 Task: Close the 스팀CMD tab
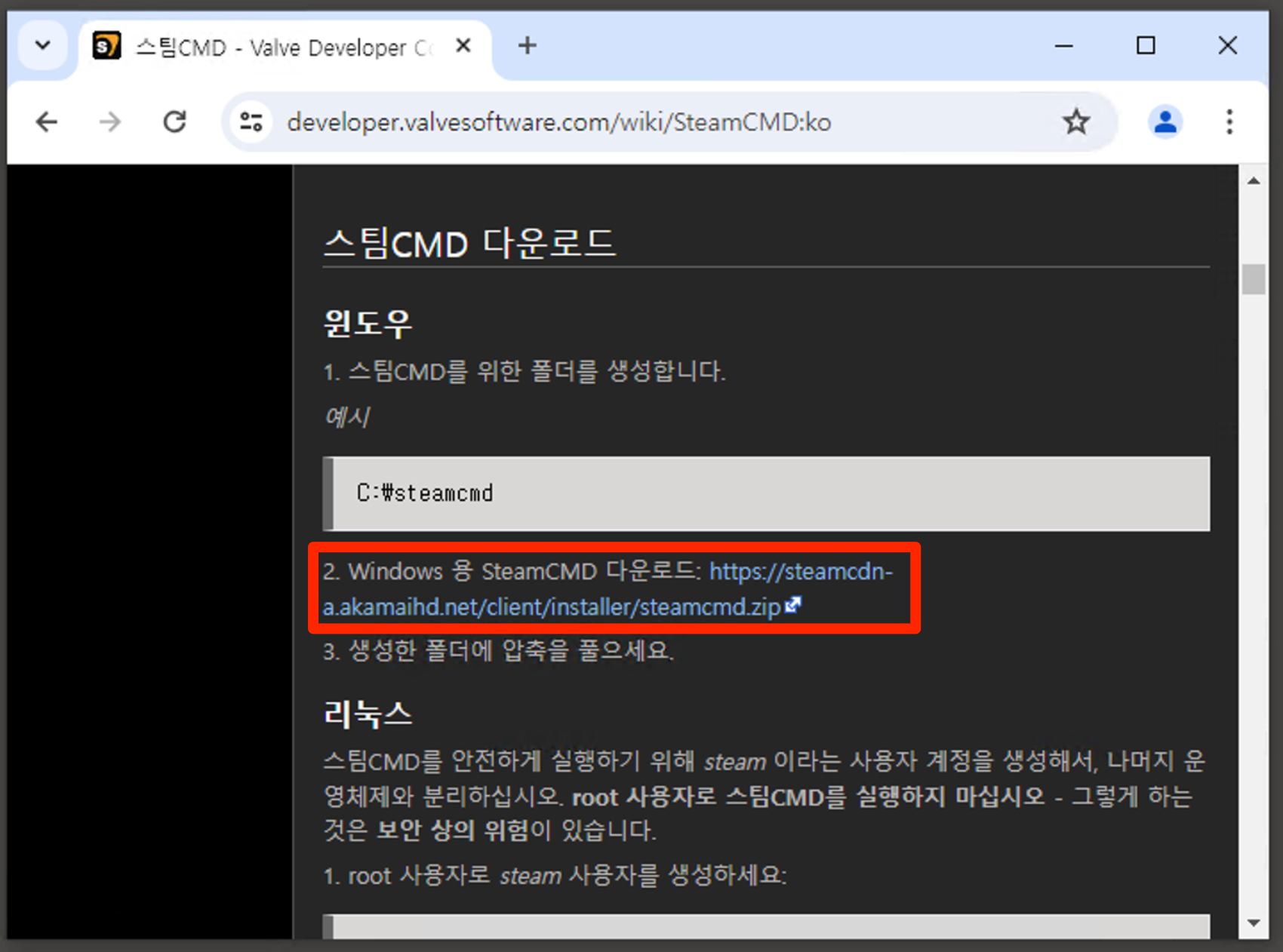pos(463,46)
